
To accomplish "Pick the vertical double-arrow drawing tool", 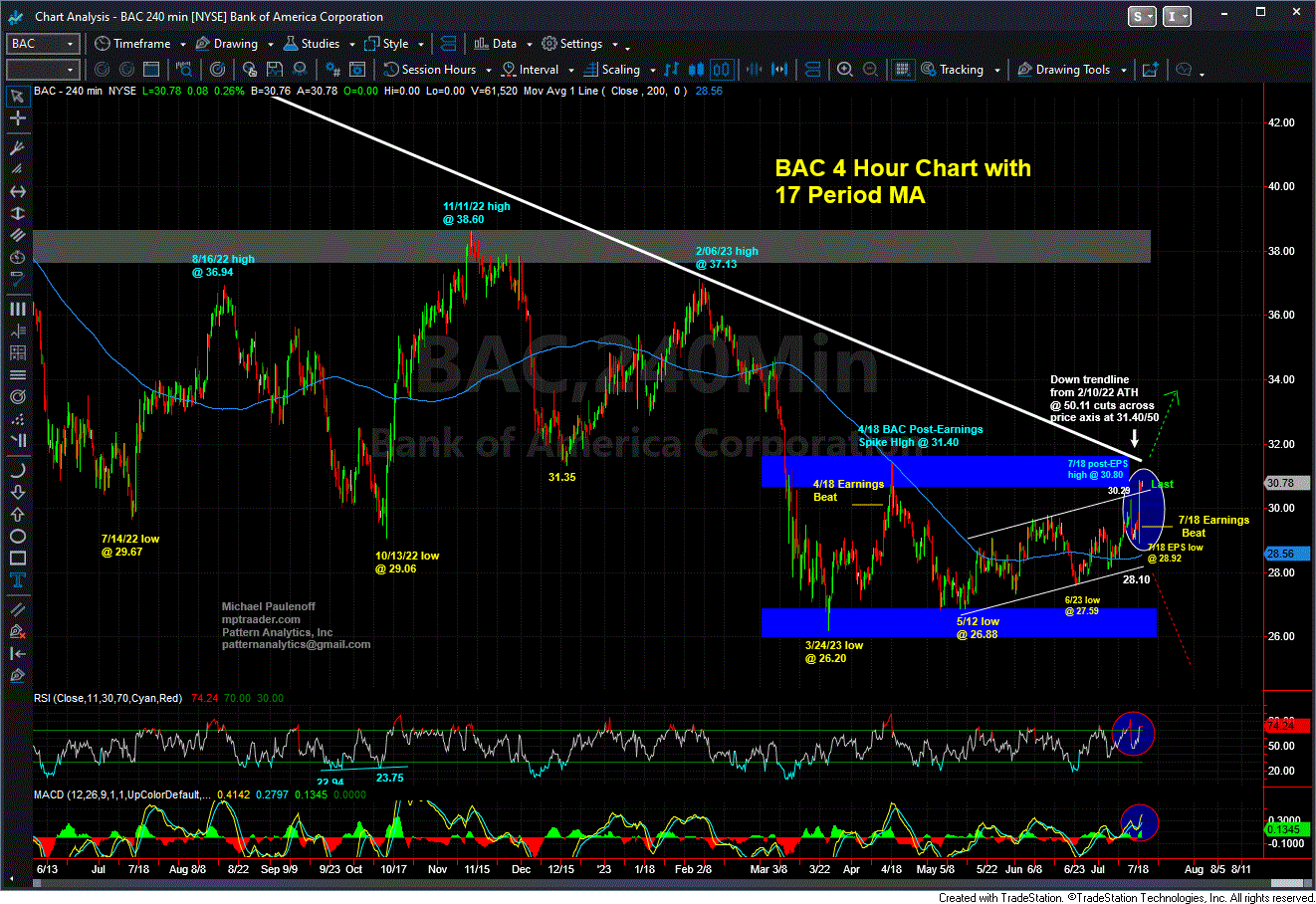I will [x=17, y=213].
